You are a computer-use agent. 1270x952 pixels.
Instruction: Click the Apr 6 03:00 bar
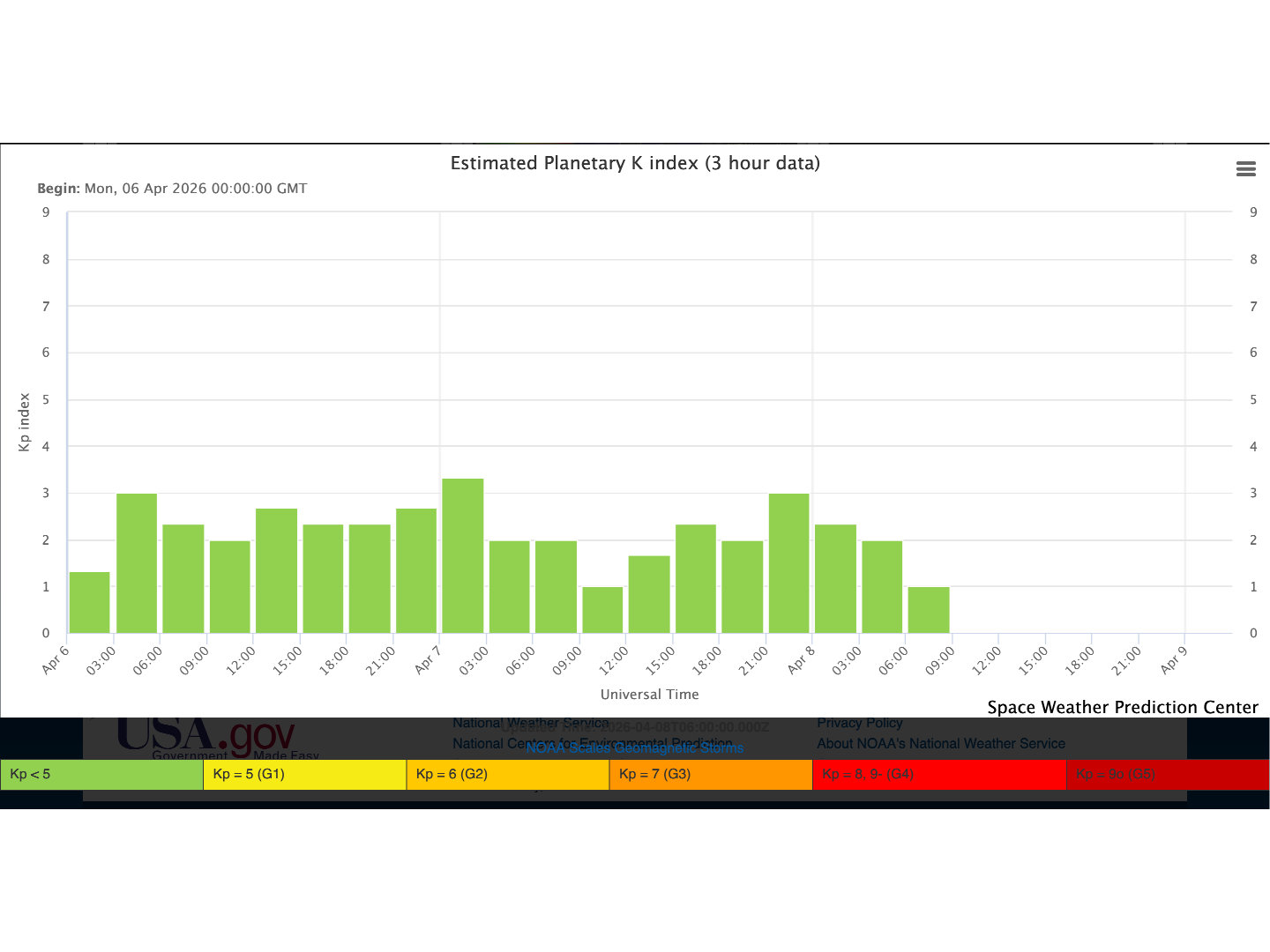tap(137, 563)
